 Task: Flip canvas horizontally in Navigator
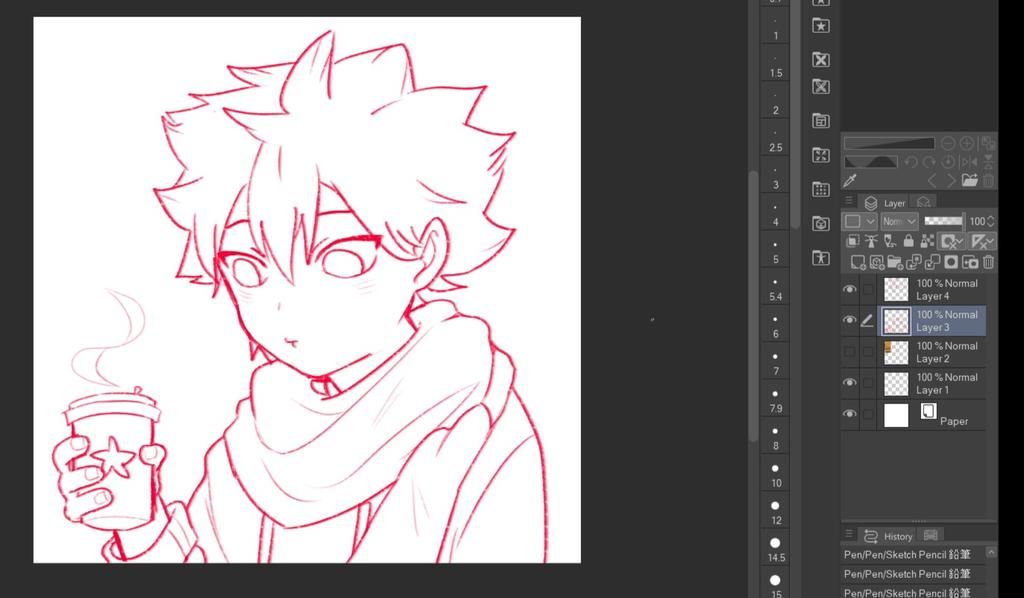(x=970, y=162)
